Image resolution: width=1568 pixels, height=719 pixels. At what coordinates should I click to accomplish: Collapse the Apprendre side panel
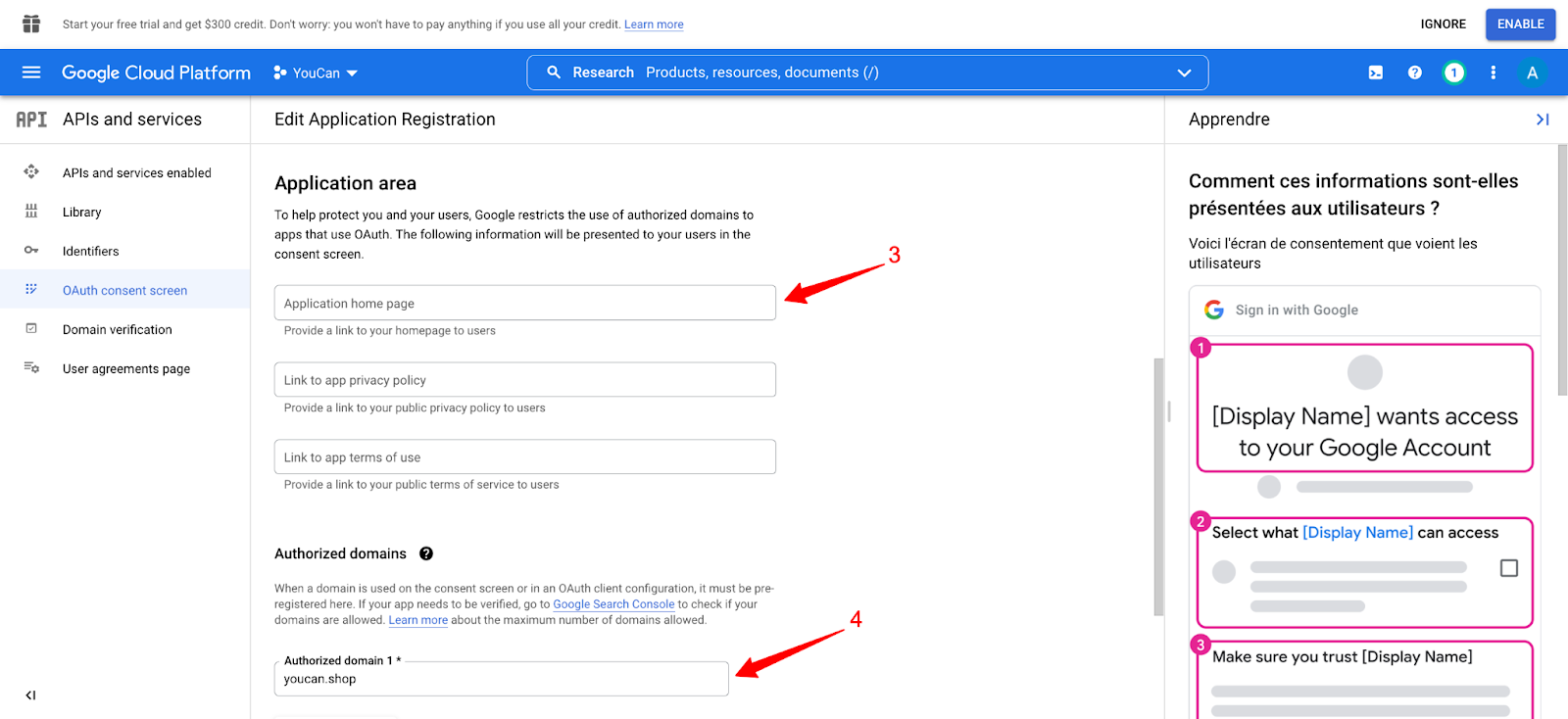(1543, 120)
